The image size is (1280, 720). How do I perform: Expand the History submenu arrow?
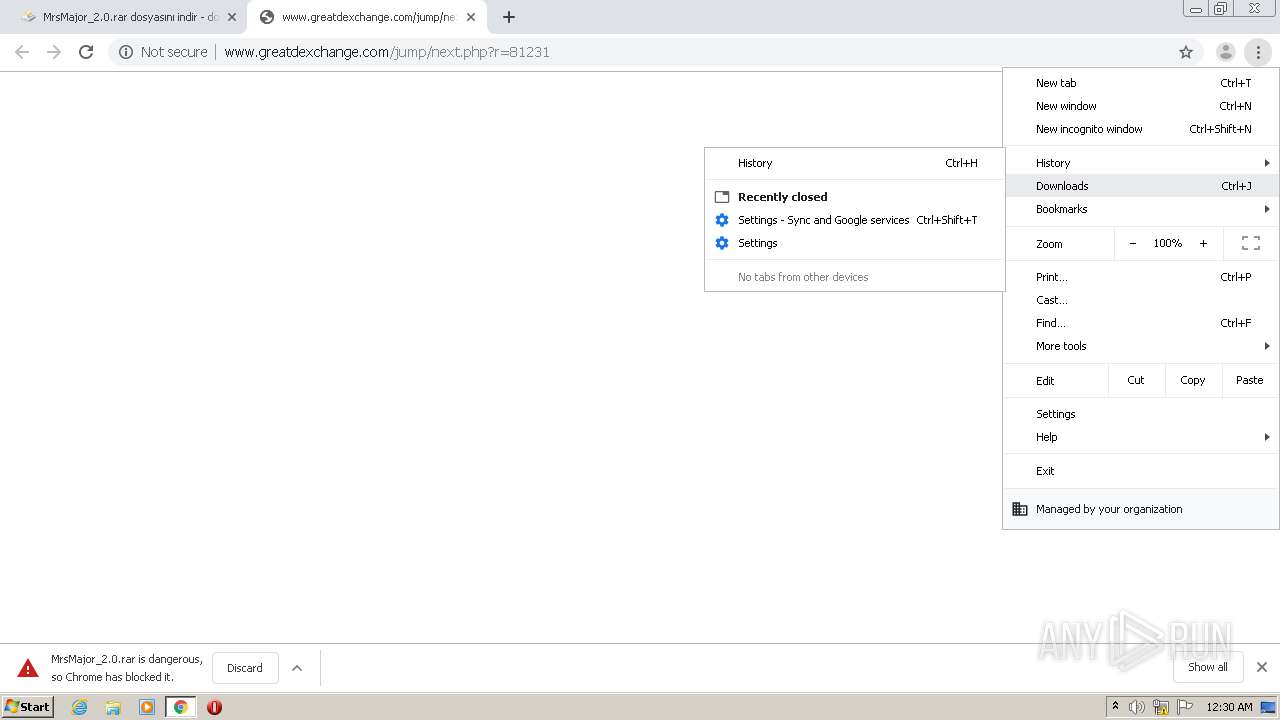click(1267, 163)
